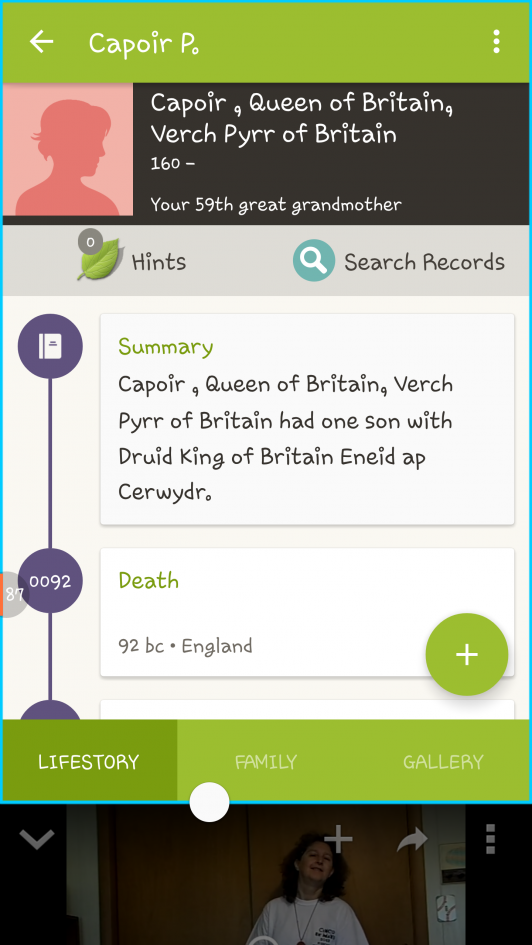The image size is (532, 945).
Task: Open the three-dot overflow menu in the header
Action: coord(496,42)
